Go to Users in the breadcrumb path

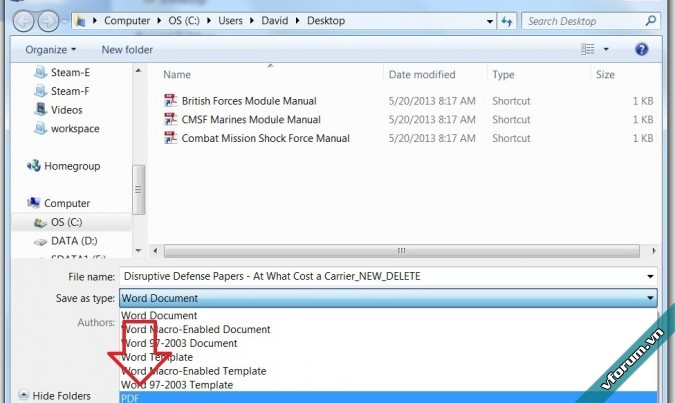230,21
